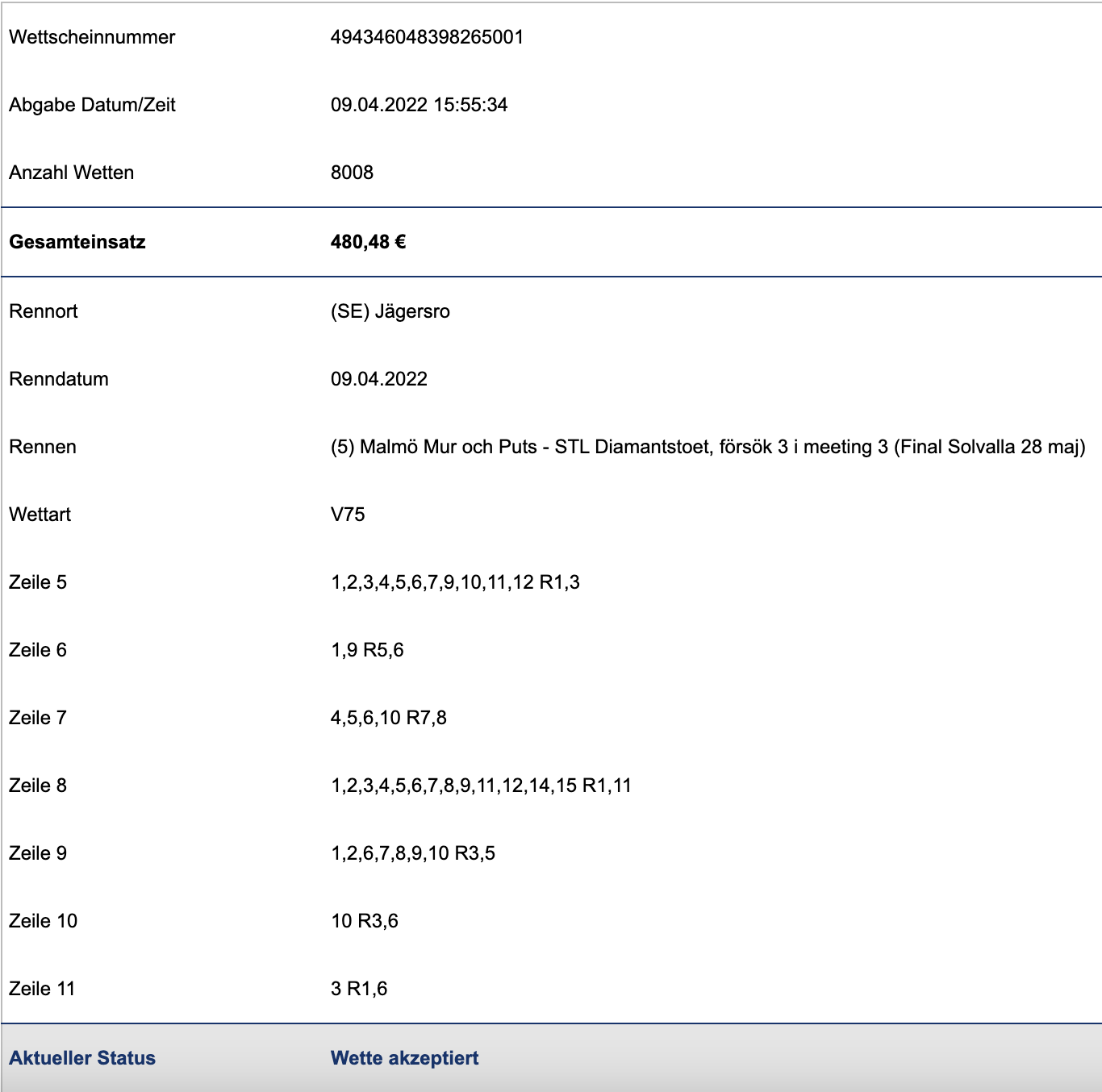This screenshot has width=1102, height=1092.
Task: Select the total stake 480,48 €
Action: 368,242
